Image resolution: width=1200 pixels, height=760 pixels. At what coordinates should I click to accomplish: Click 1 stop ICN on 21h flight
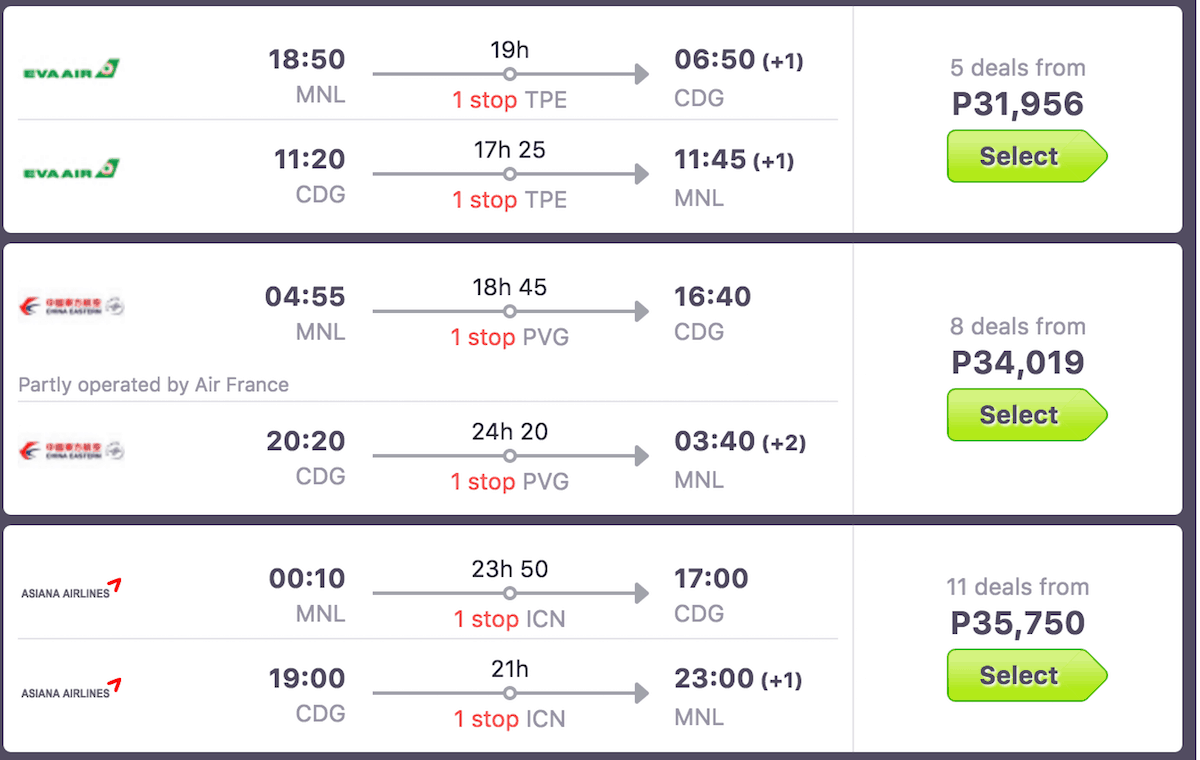click(x=509, y=719)
